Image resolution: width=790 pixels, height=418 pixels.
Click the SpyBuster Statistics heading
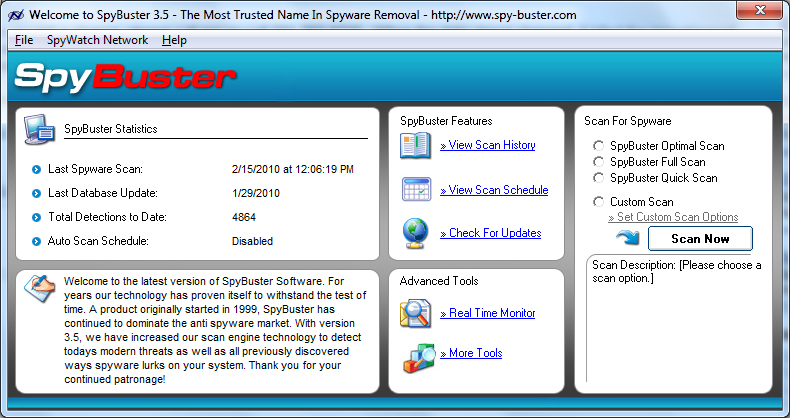pyautogui.click(x=111, y=129)
